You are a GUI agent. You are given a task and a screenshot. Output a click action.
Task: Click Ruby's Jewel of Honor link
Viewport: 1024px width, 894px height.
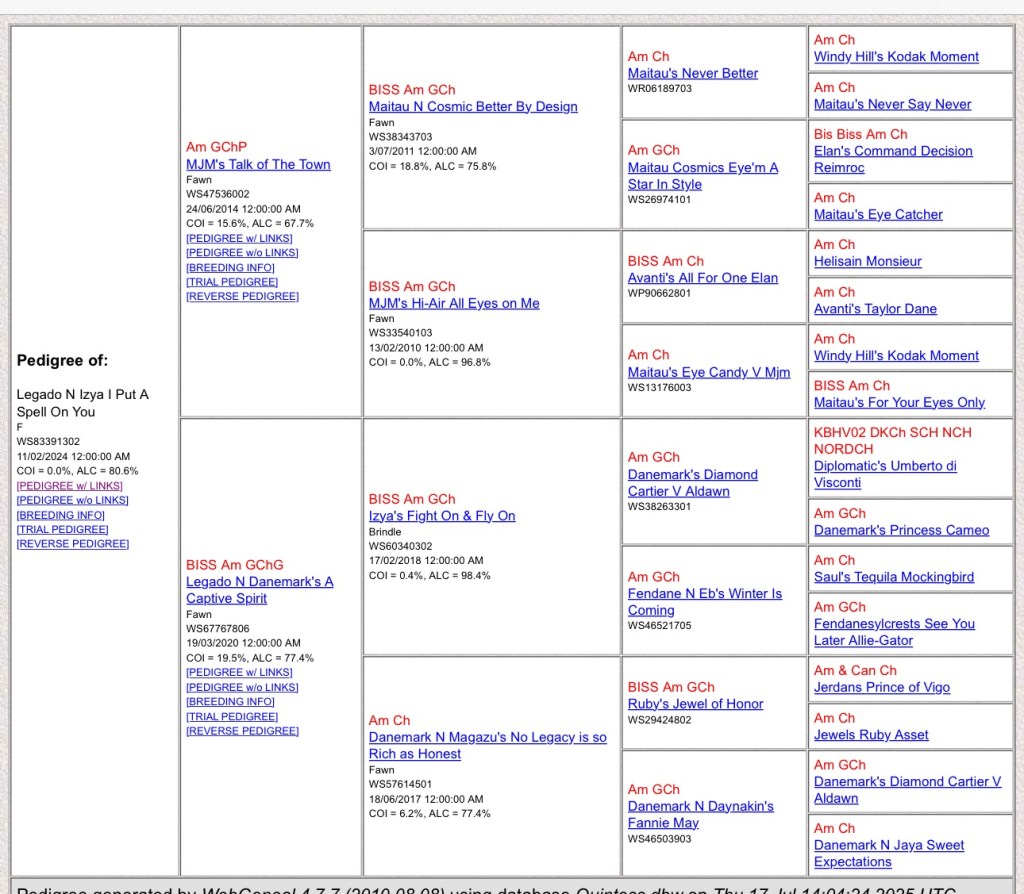(695, 704)
